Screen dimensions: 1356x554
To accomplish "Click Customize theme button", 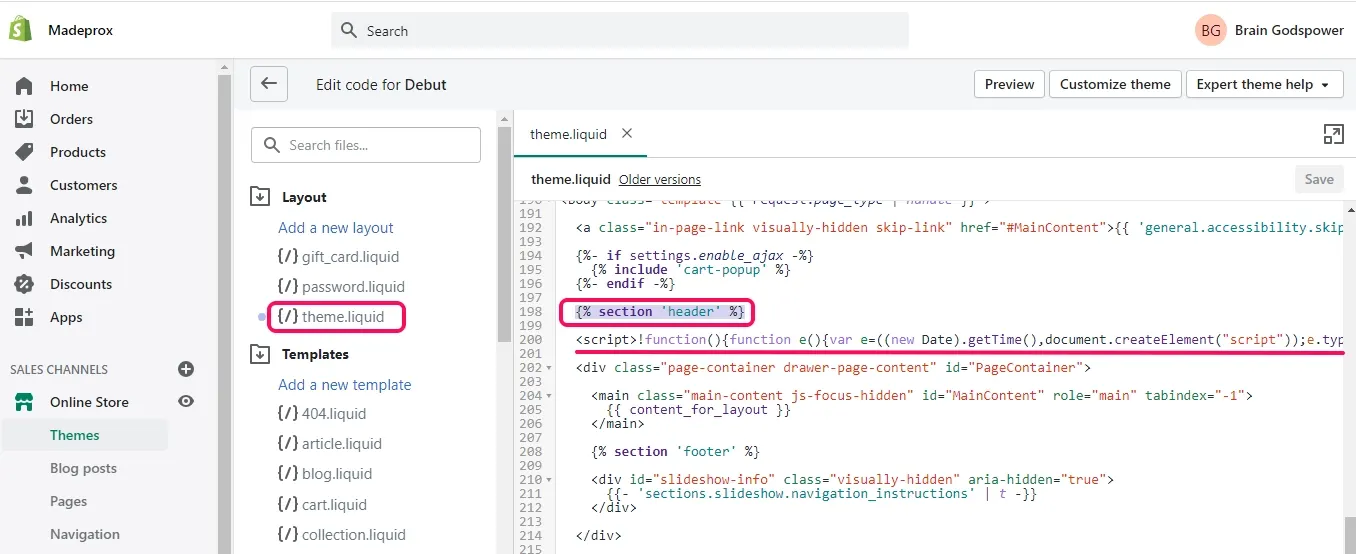I will click(1115, 84).
